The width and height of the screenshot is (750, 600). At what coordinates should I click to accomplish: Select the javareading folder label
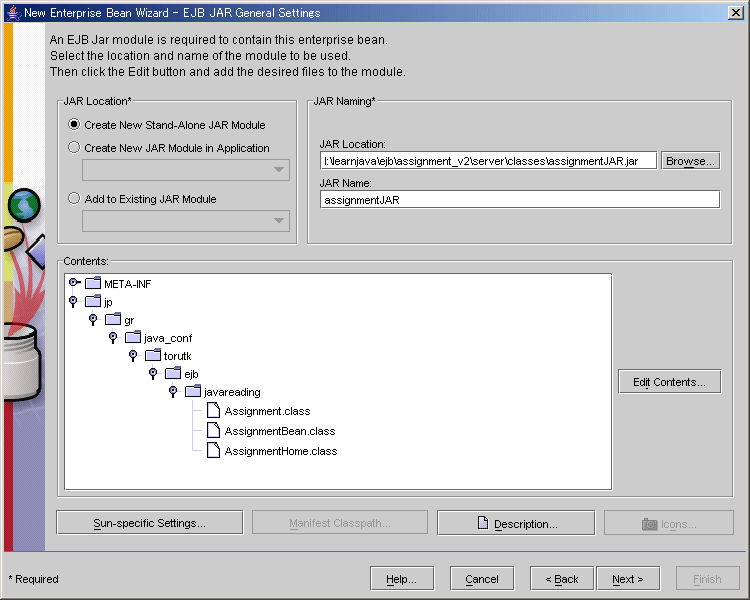click(232, 392)
